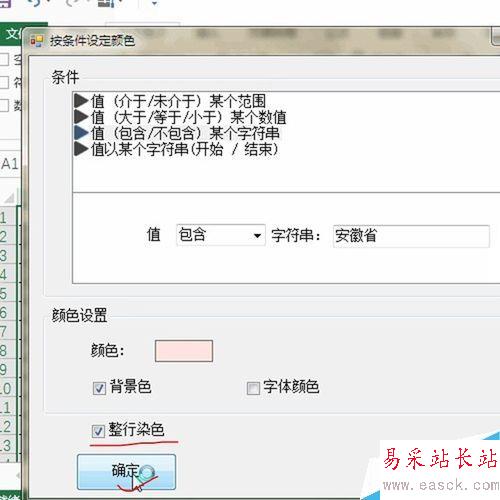Viewport: 500px width, 500px height.
Task: Click the 确定 button
Action: coord(126,472)
